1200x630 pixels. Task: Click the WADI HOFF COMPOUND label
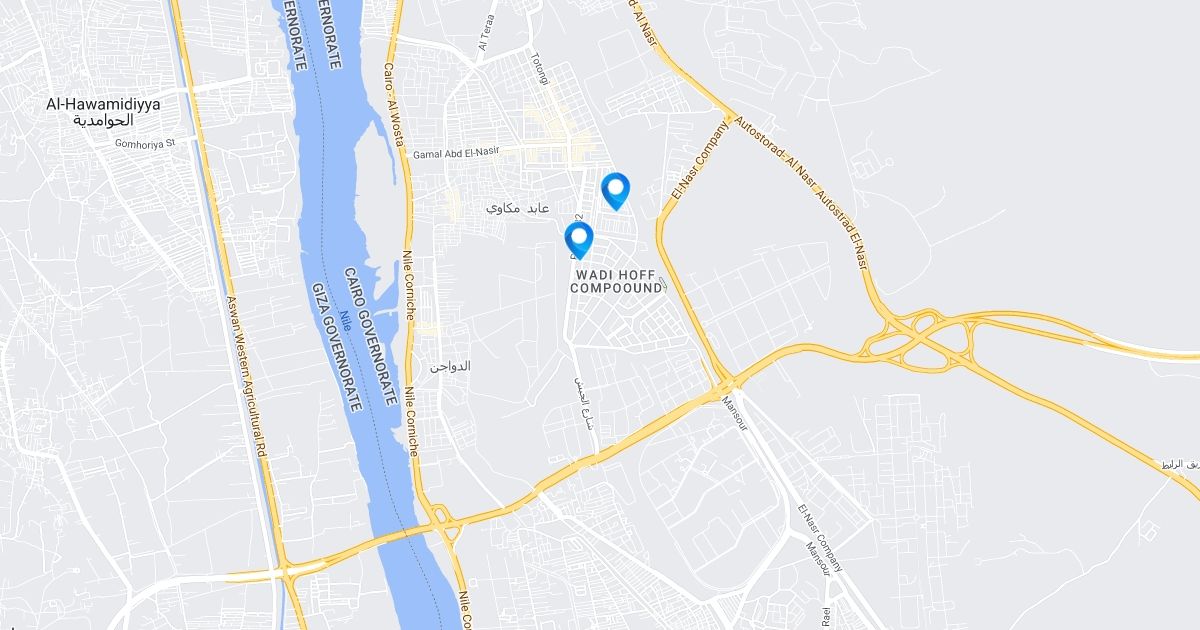coord(616,280)
